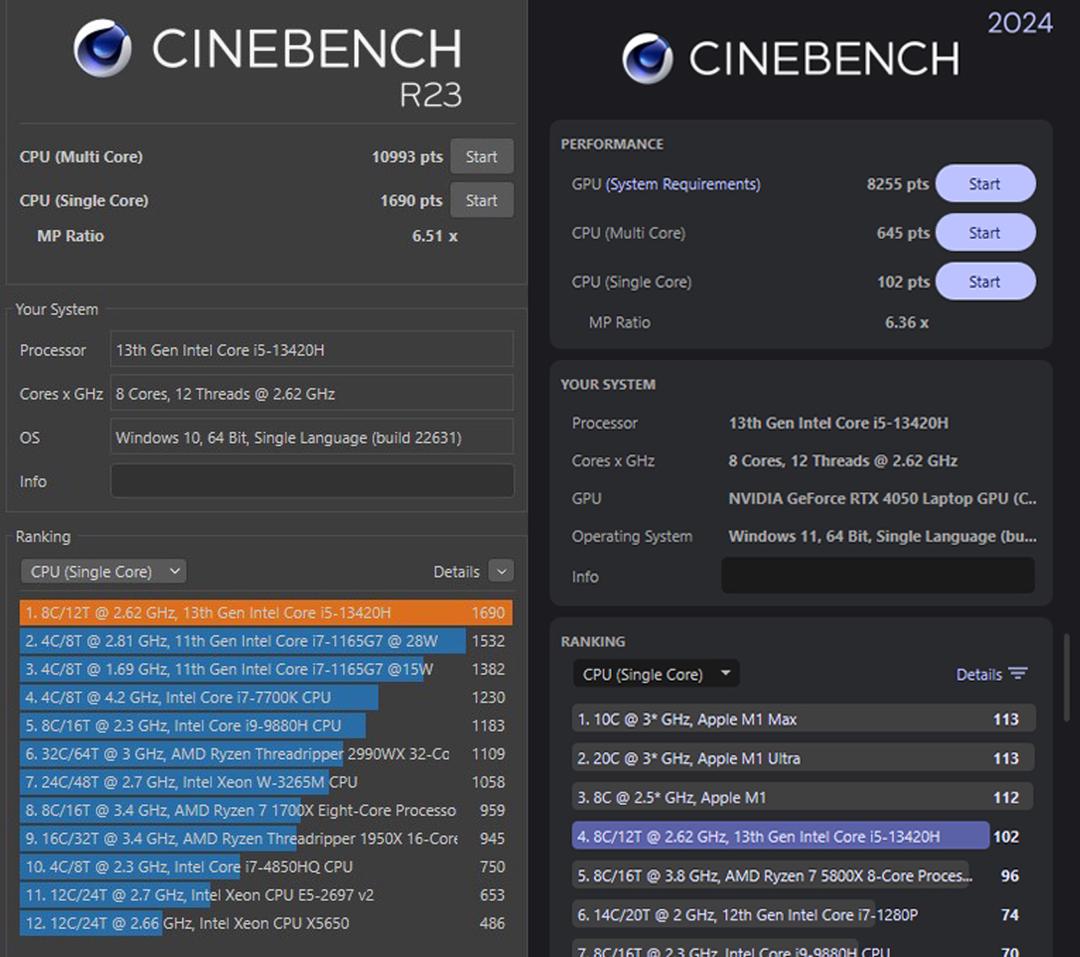Select the Core i7-7700K ranking entry

tap(199, 697)
